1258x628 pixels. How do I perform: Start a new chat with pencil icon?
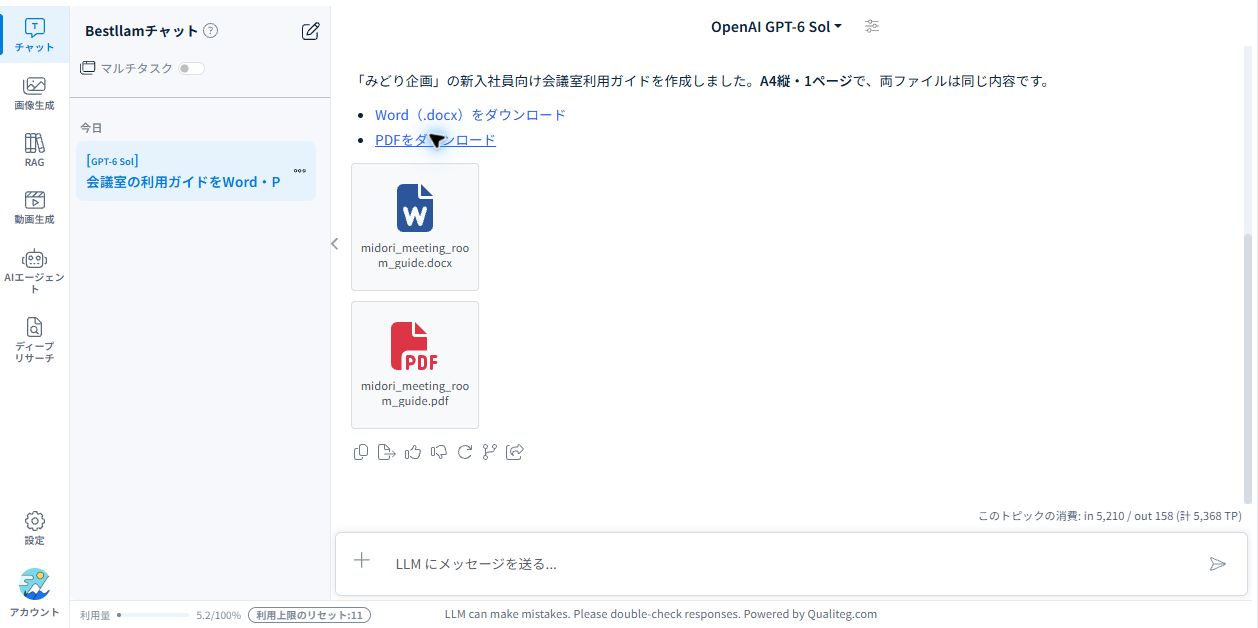310,31
